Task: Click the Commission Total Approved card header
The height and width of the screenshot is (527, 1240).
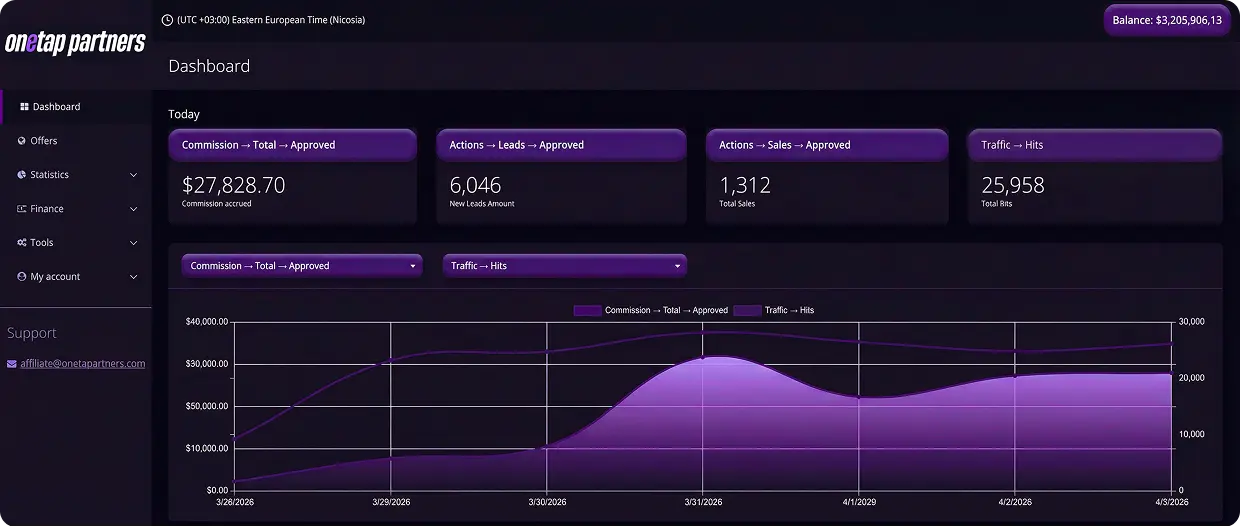Action: click(x=292, y=145)
